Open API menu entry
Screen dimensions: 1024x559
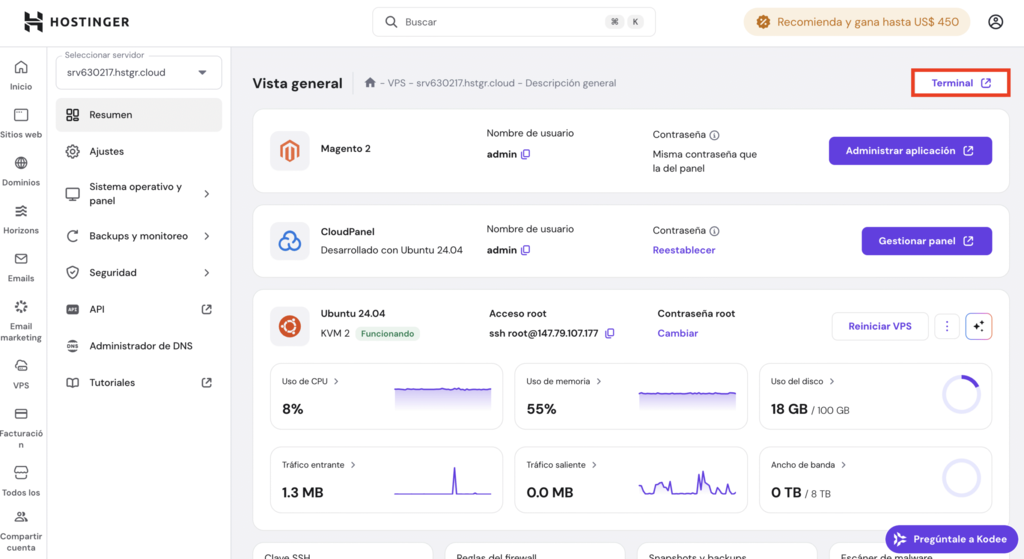pos(138,309)
